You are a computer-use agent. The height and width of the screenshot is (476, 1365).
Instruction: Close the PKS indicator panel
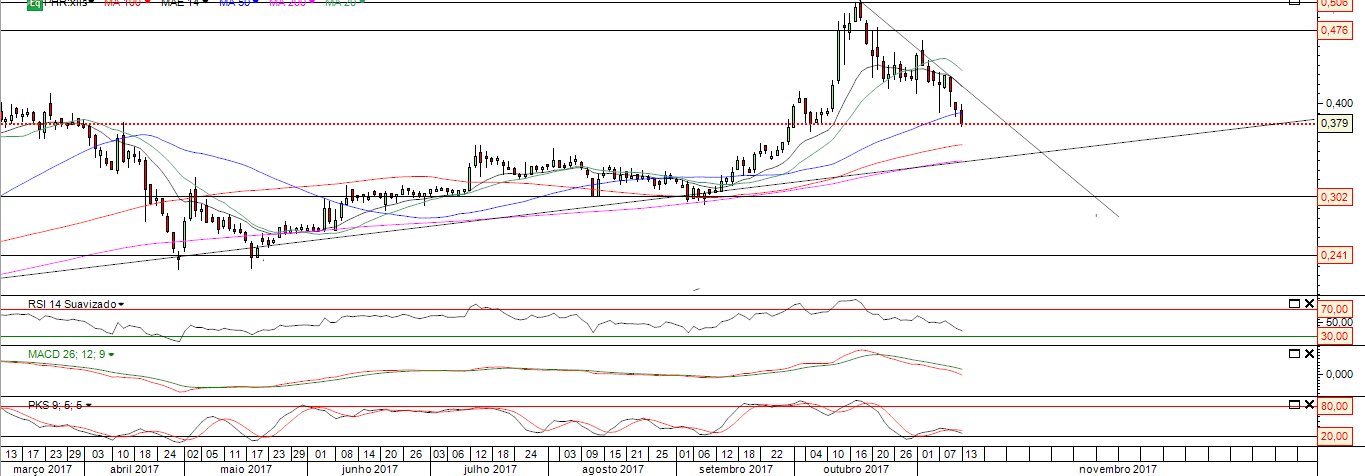pyautogui.click(x=1309, y=404)
